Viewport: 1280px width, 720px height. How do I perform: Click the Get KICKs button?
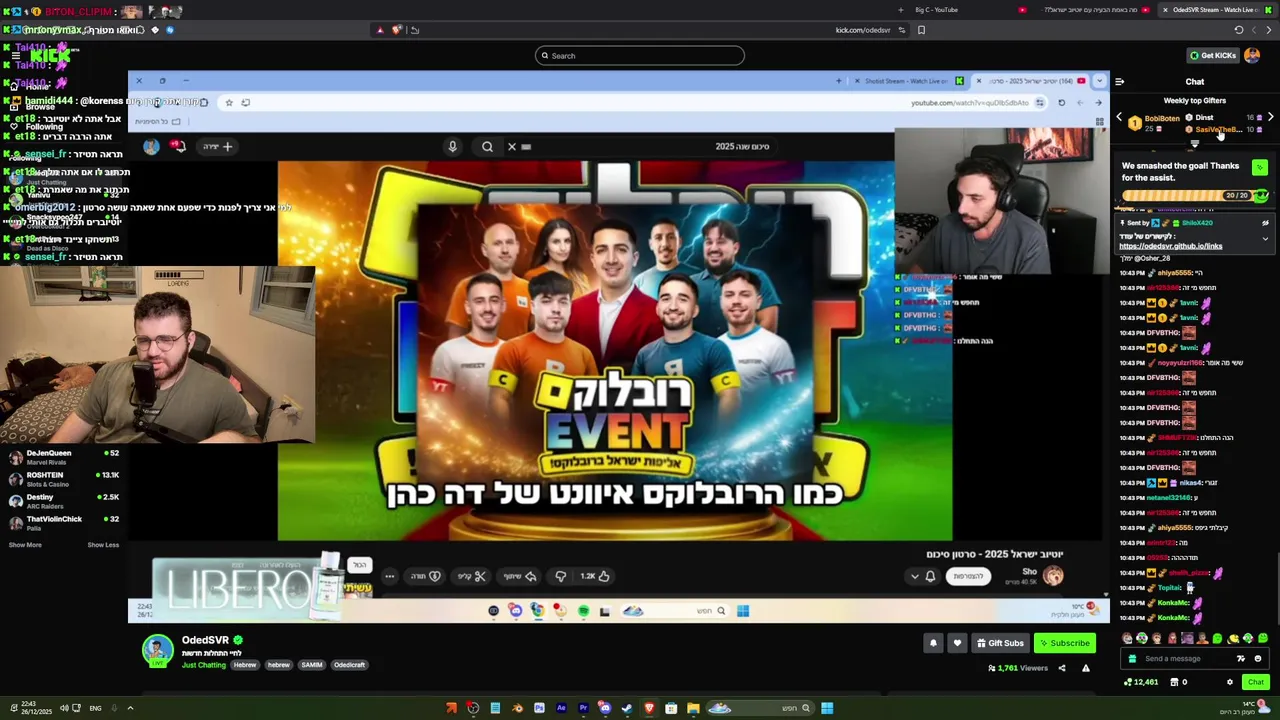pyautogui.click(x=1212, y=56)
